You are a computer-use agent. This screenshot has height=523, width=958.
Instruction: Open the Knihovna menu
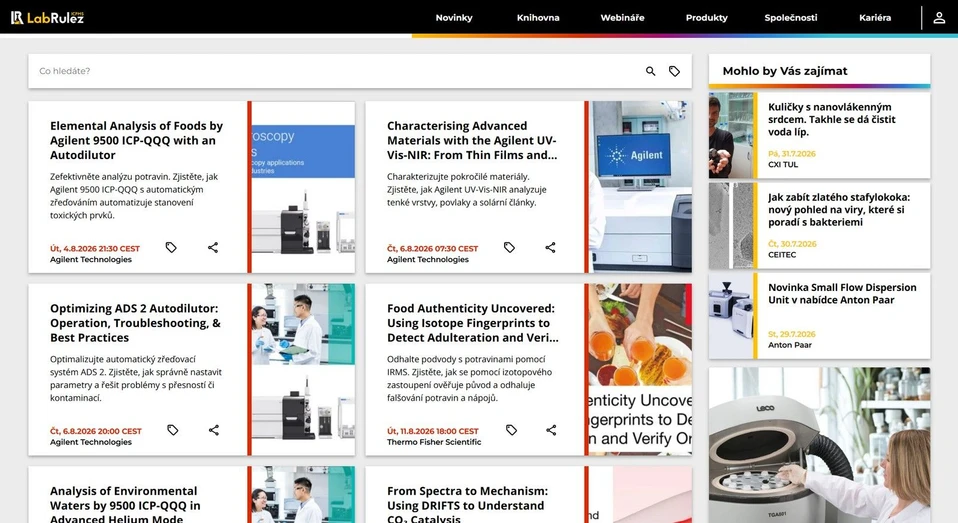click(x=538, y=18)
